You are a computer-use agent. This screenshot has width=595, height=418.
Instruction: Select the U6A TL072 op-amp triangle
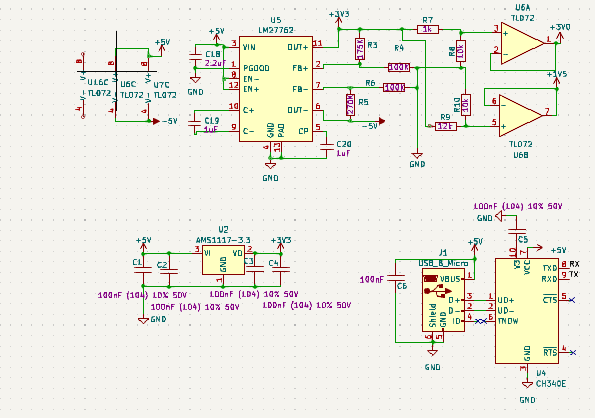tap(522, 43)
